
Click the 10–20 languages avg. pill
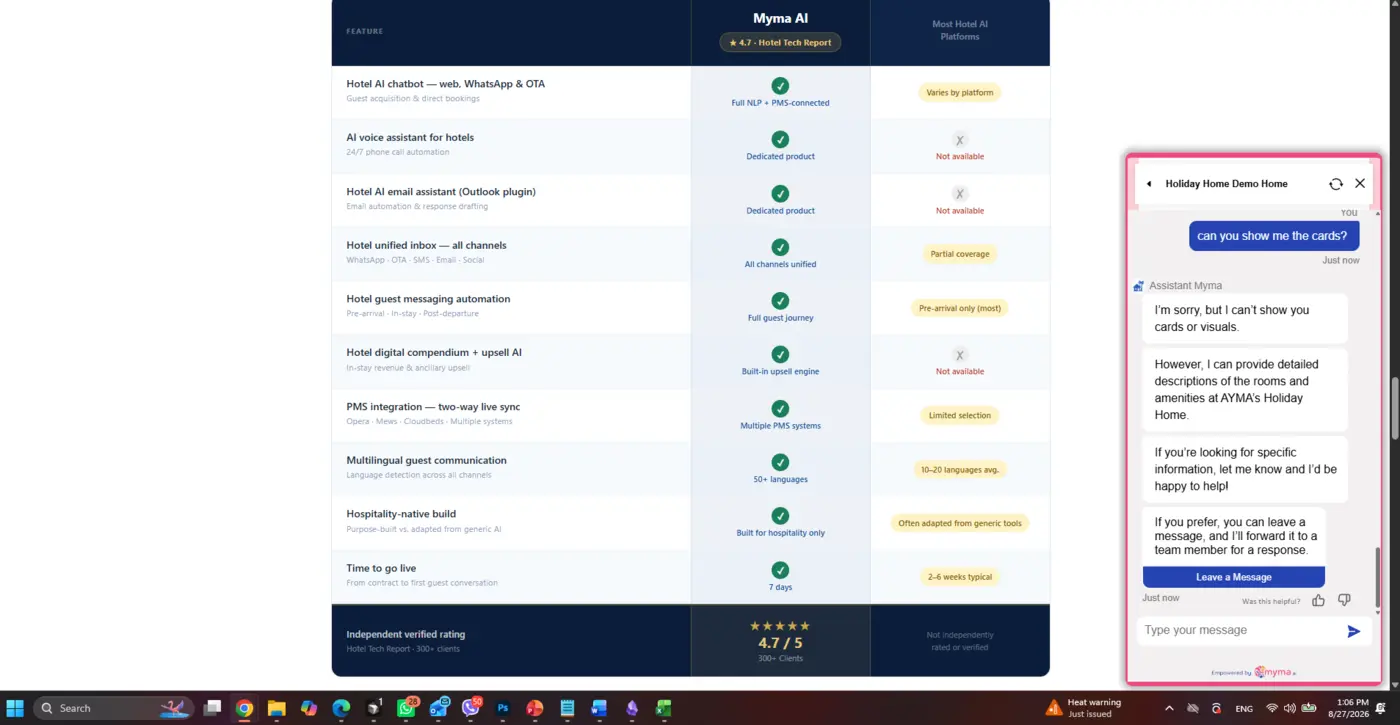pyautogui.click(x=960, y=469)
